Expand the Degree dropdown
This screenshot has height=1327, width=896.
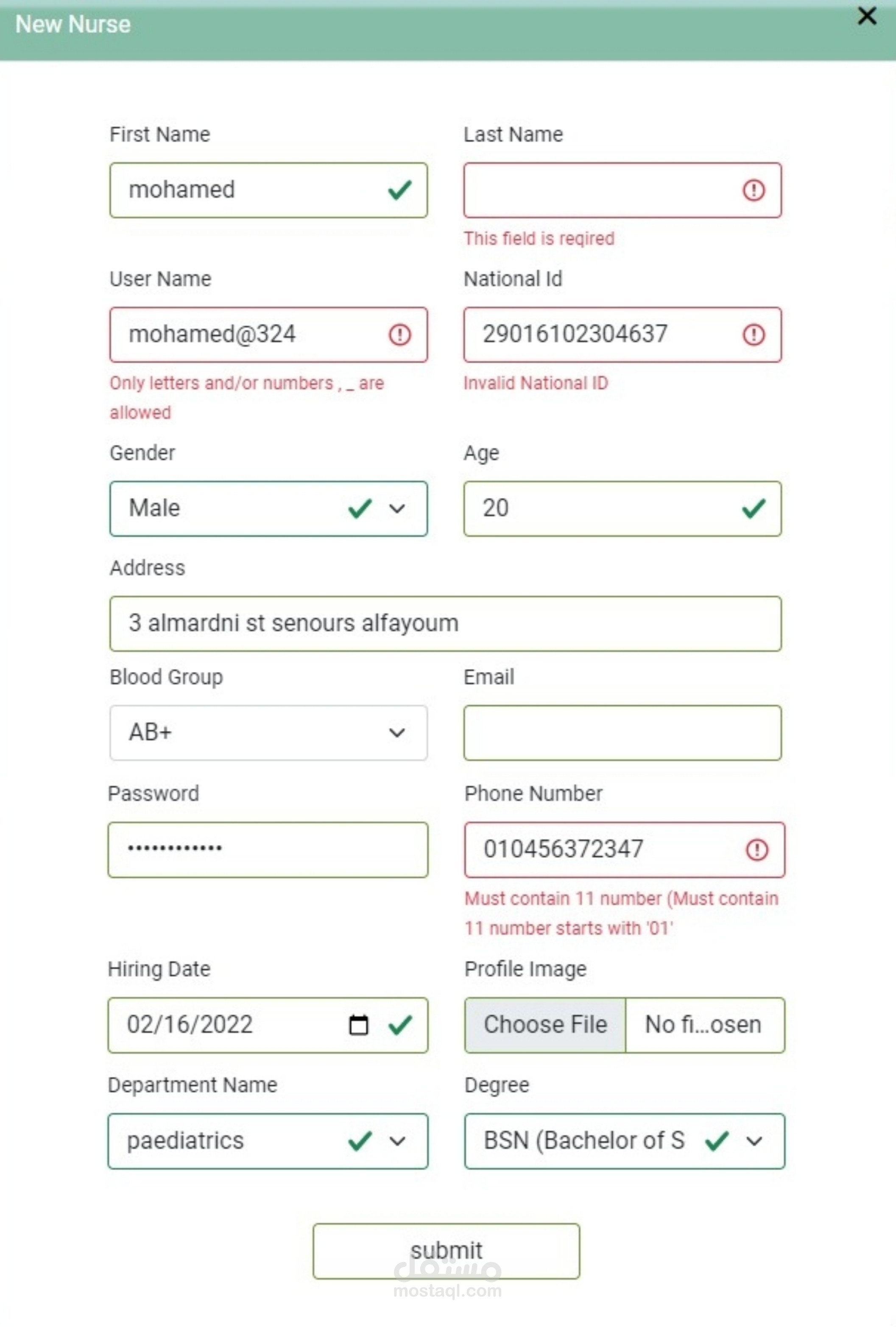754,1141
